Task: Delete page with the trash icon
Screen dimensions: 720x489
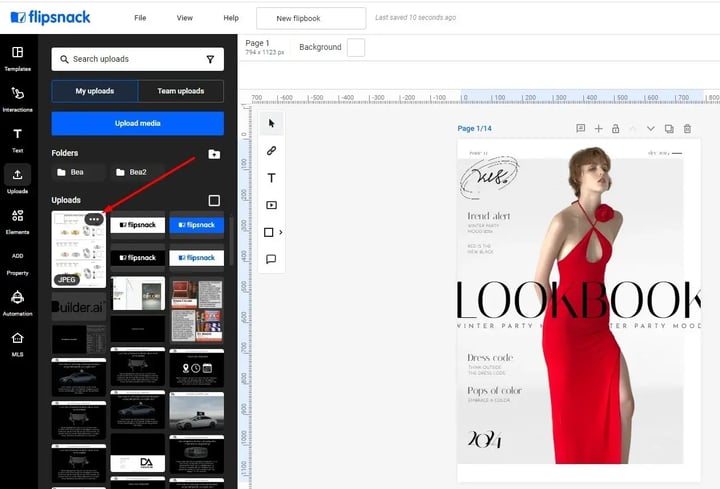Action: click(687, 129)
